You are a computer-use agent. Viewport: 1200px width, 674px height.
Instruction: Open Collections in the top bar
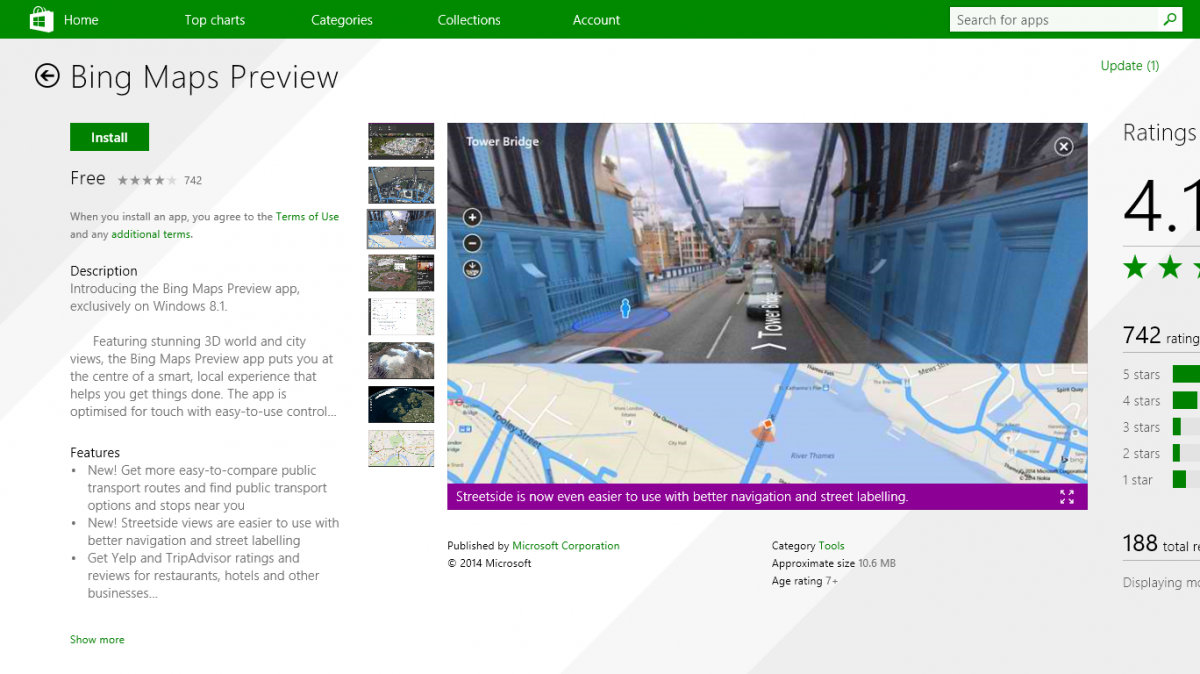[x=469, y=20]
